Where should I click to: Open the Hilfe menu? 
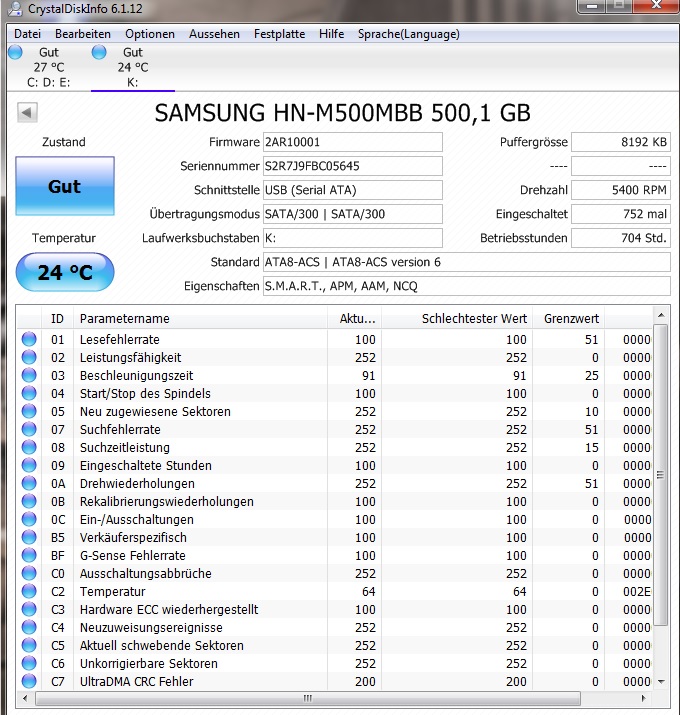332,34
